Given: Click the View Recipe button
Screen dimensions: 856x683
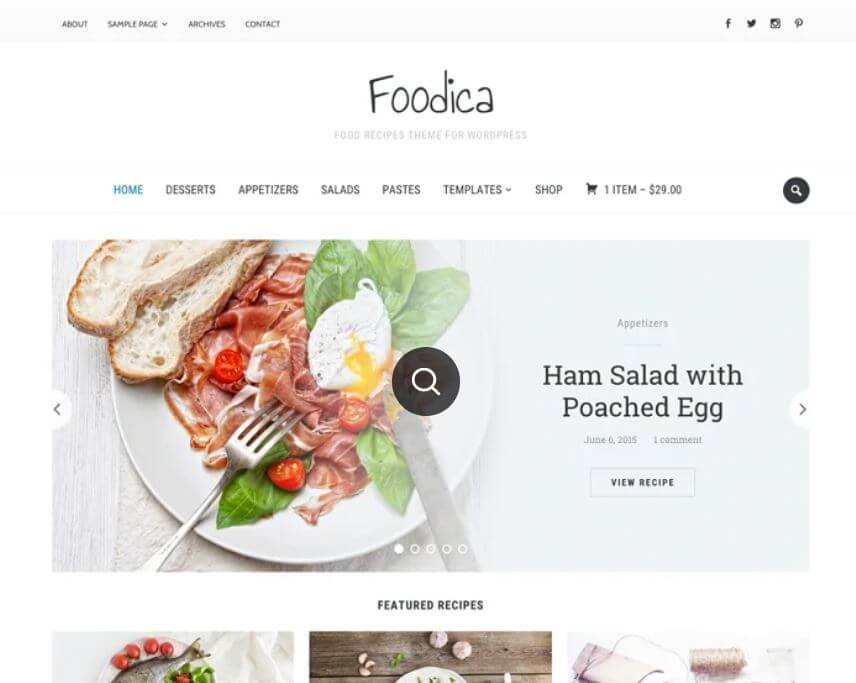Looking at the screenshot, I should tap(643, 482).
